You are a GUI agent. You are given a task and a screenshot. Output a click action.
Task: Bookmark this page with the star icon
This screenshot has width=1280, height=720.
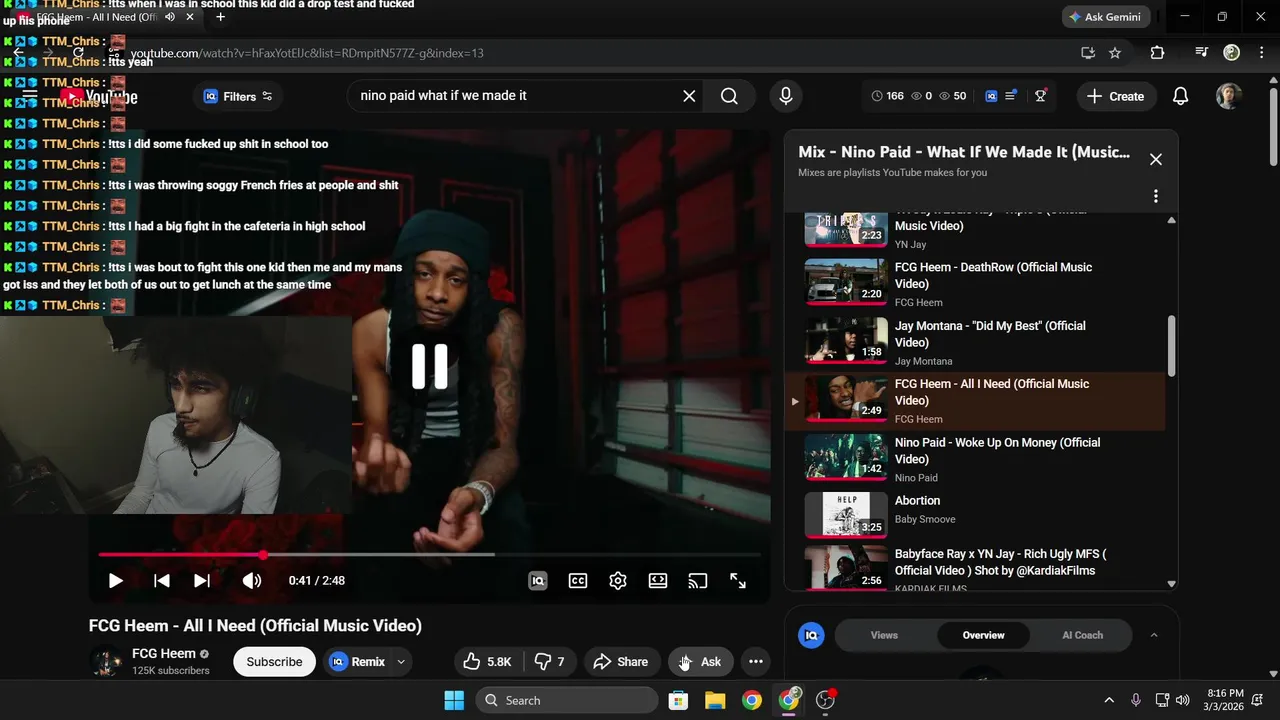click(x=1115, y=53)
